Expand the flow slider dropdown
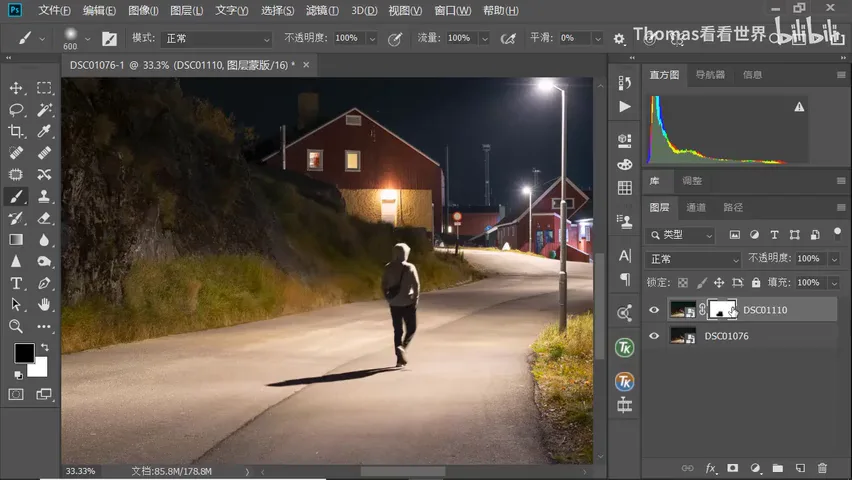 (485, 39)
